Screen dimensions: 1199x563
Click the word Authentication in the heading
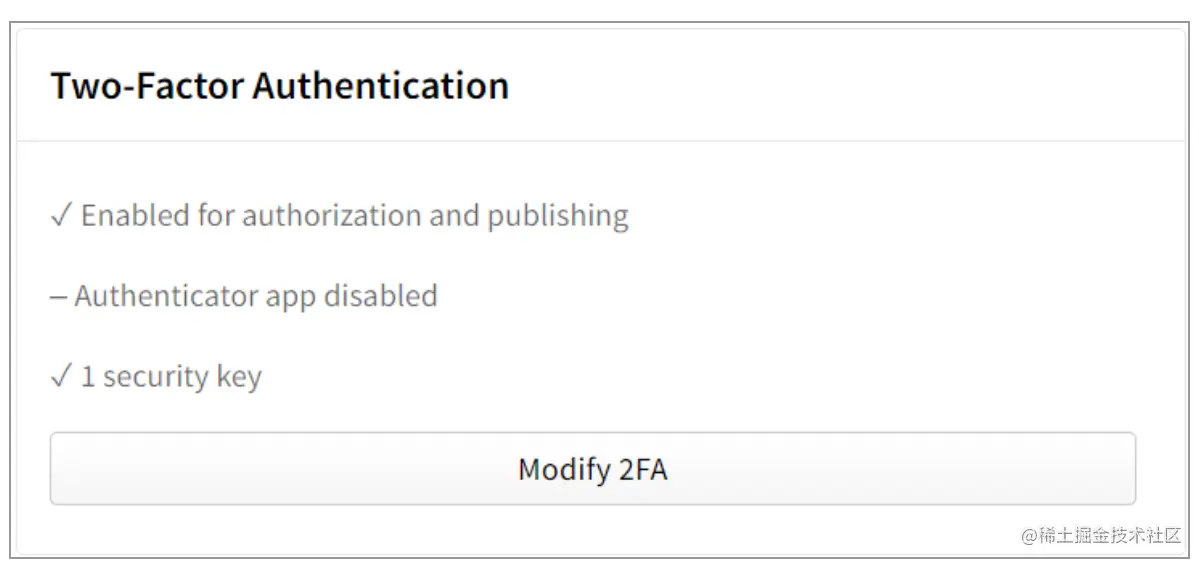click(x=380, y=86)
